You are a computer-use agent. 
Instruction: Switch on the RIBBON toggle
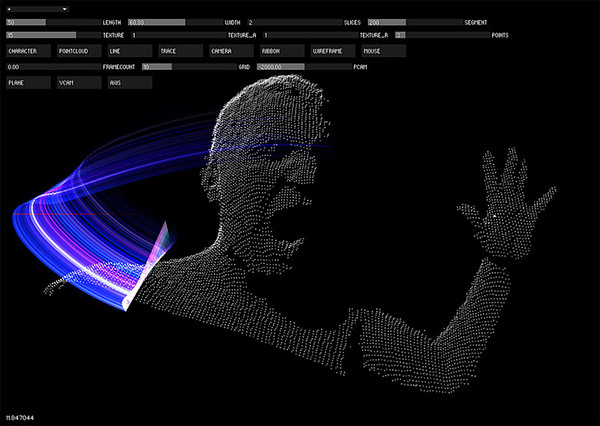282,50
